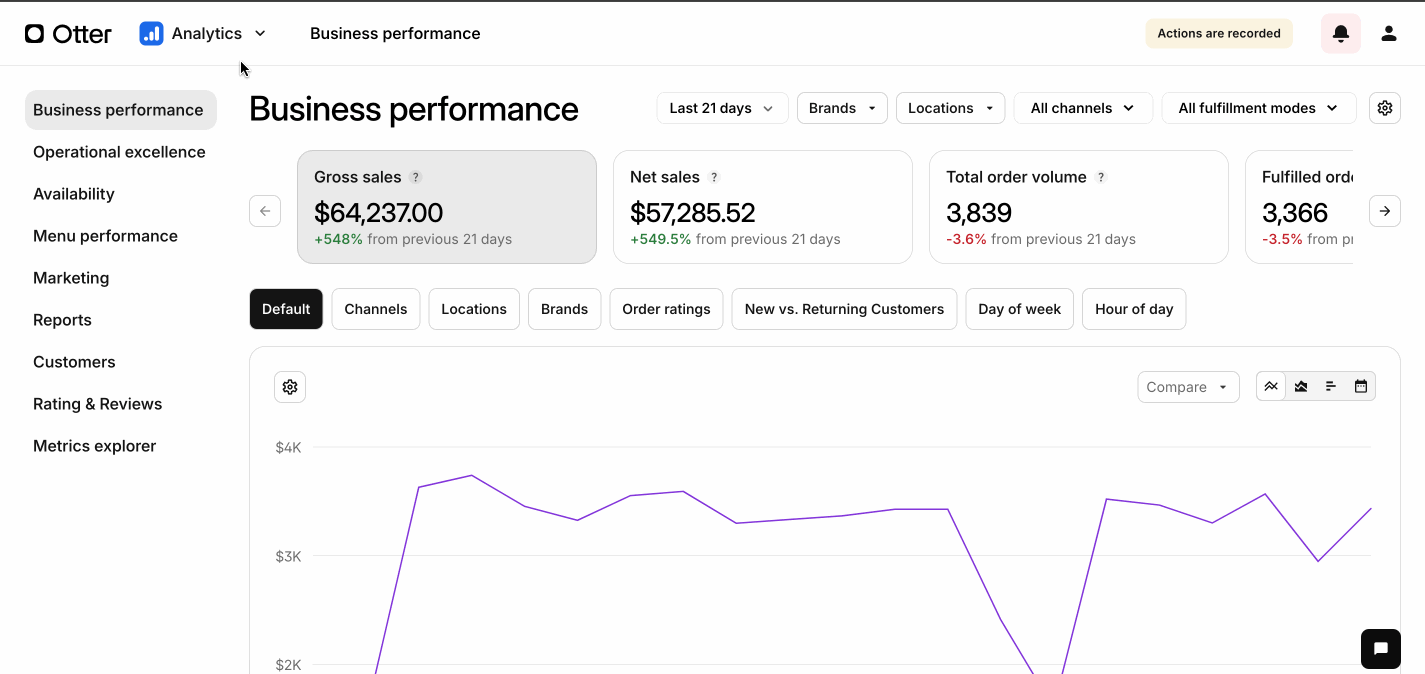1425x674 pixels.
Task: Switch to the Order ratings tab
Action: 666,309
